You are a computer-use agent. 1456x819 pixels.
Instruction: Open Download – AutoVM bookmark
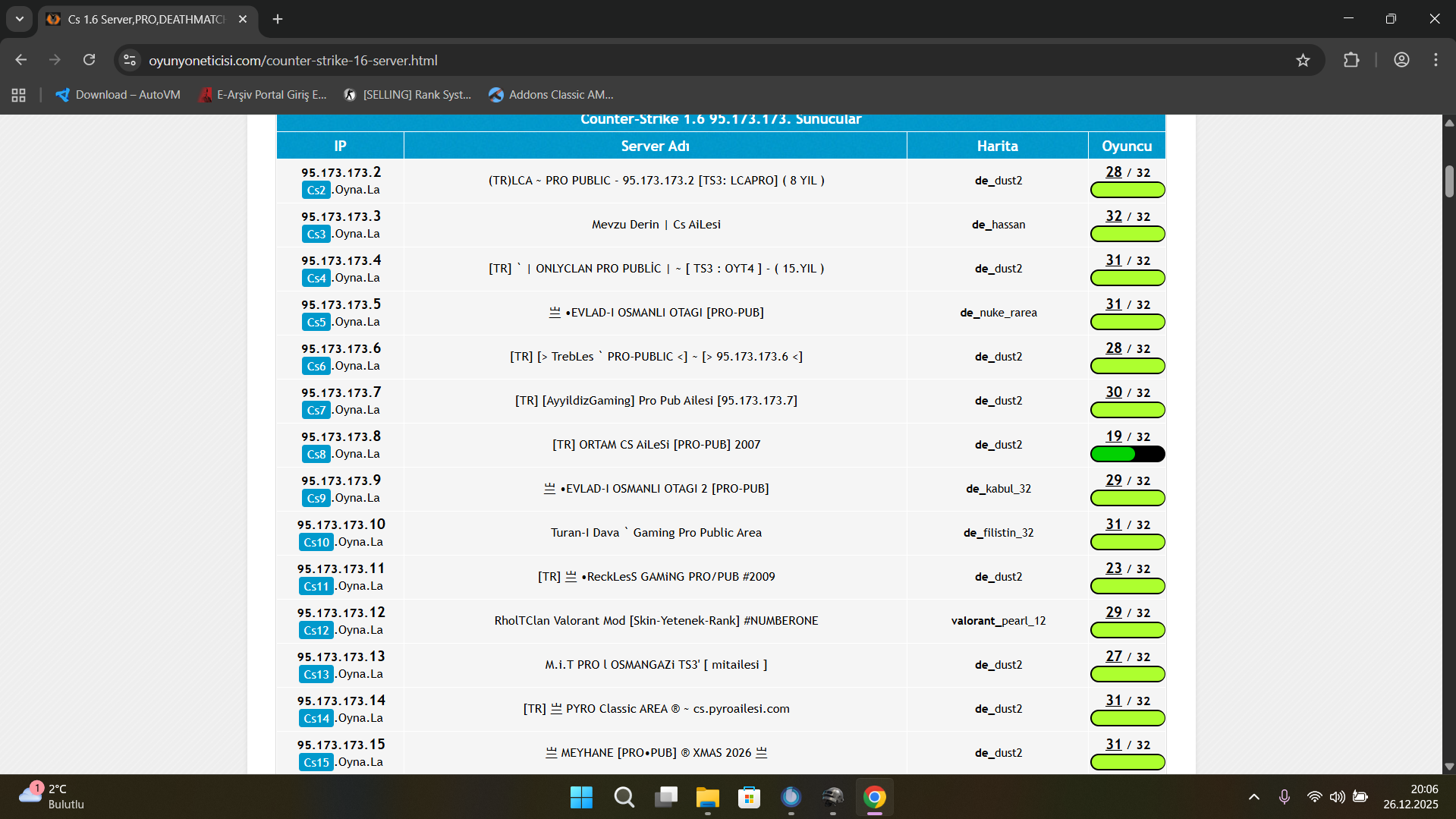pos(118,95)
